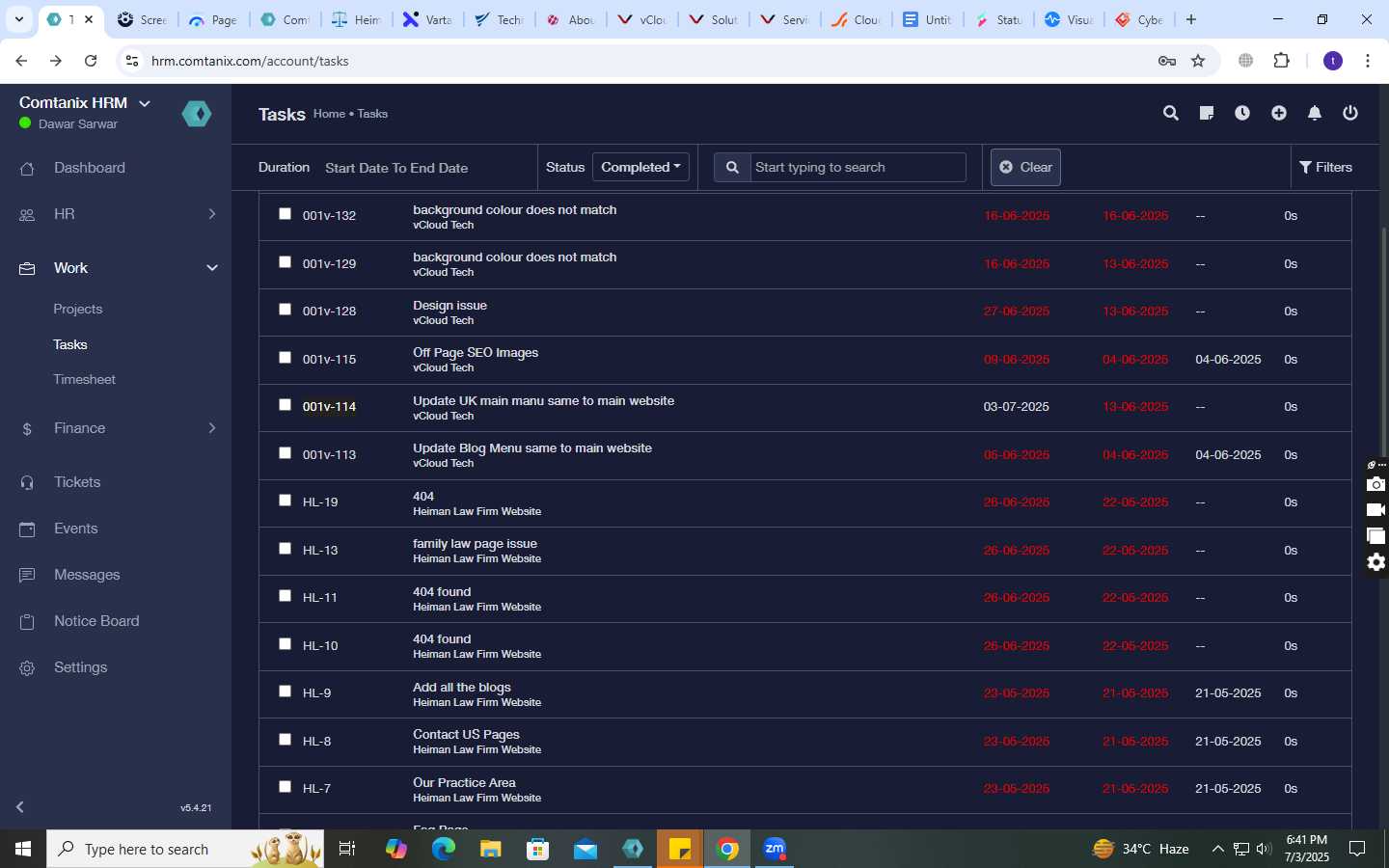Click the power logout icon
Screen dimensions: 1389x868
(x=1350, y=113)
